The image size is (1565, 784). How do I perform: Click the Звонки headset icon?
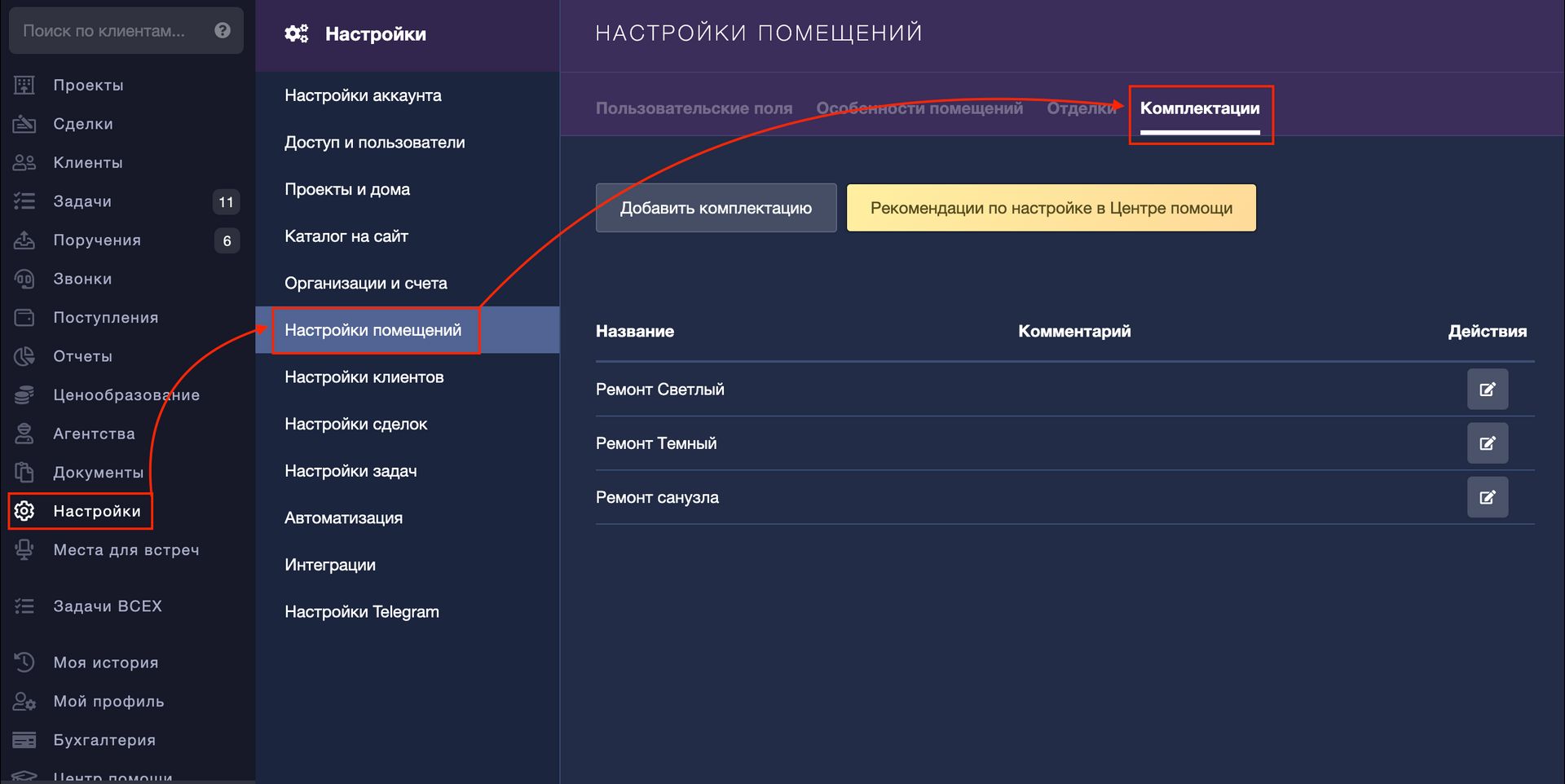[x=24, y=279]
